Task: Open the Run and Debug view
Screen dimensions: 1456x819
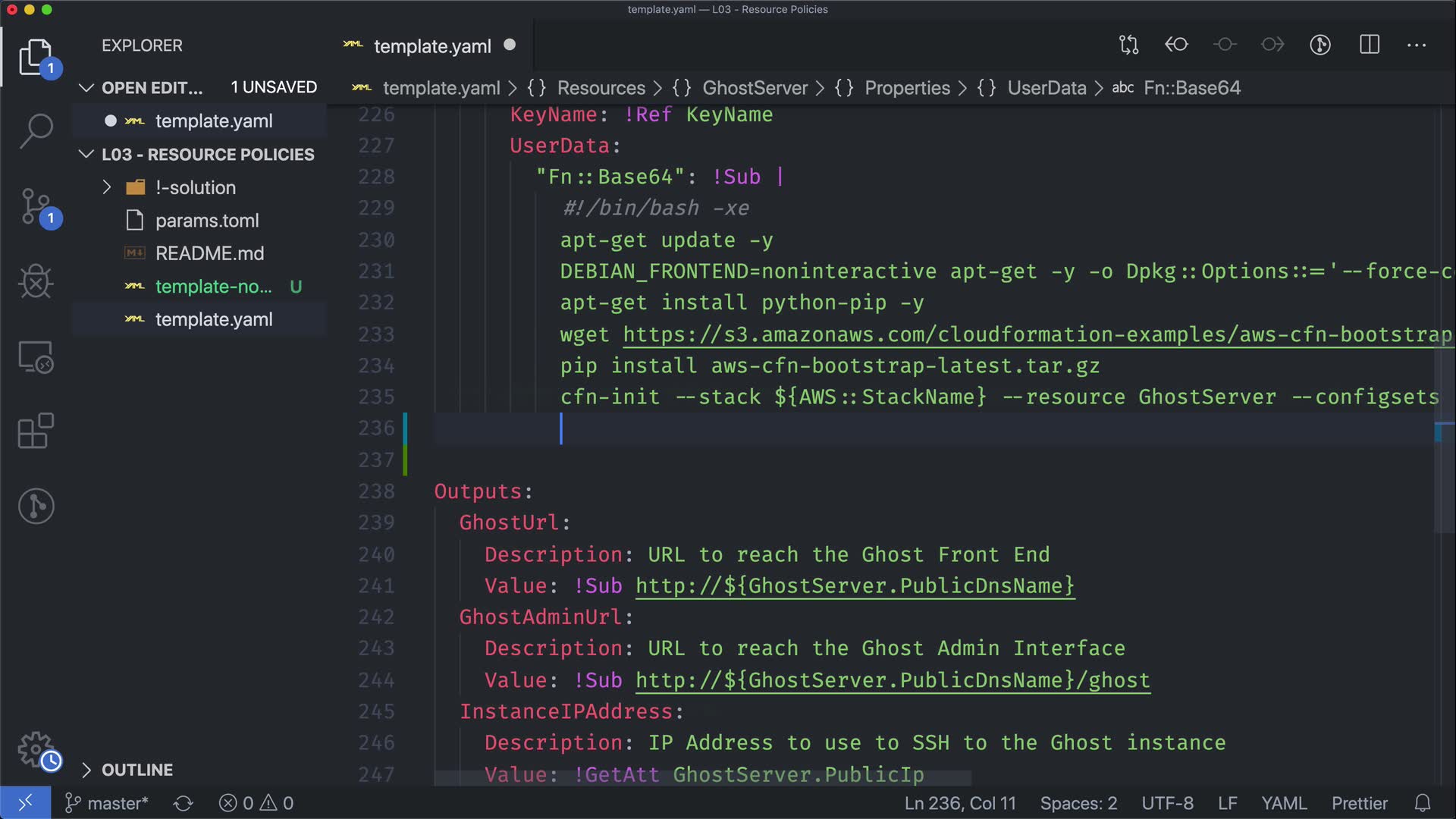Action: (36, 281)
